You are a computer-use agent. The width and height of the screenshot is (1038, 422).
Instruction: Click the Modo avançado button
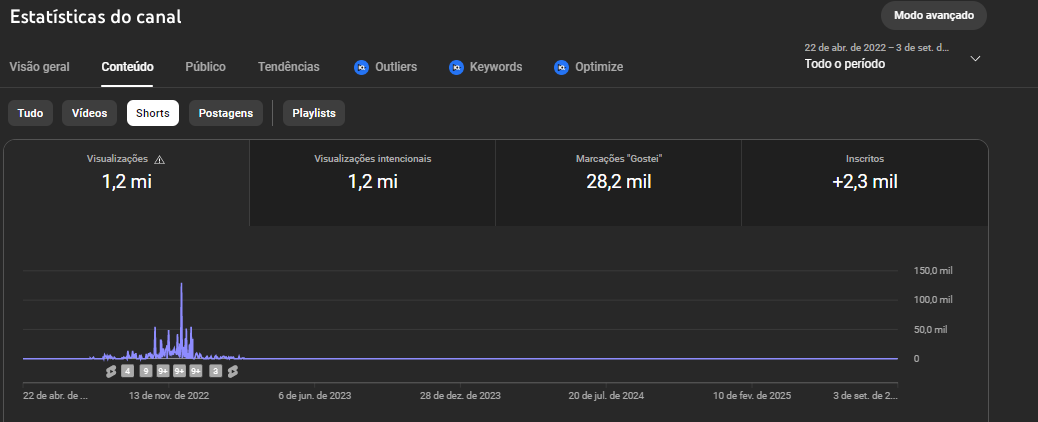(x=933, y=15)
